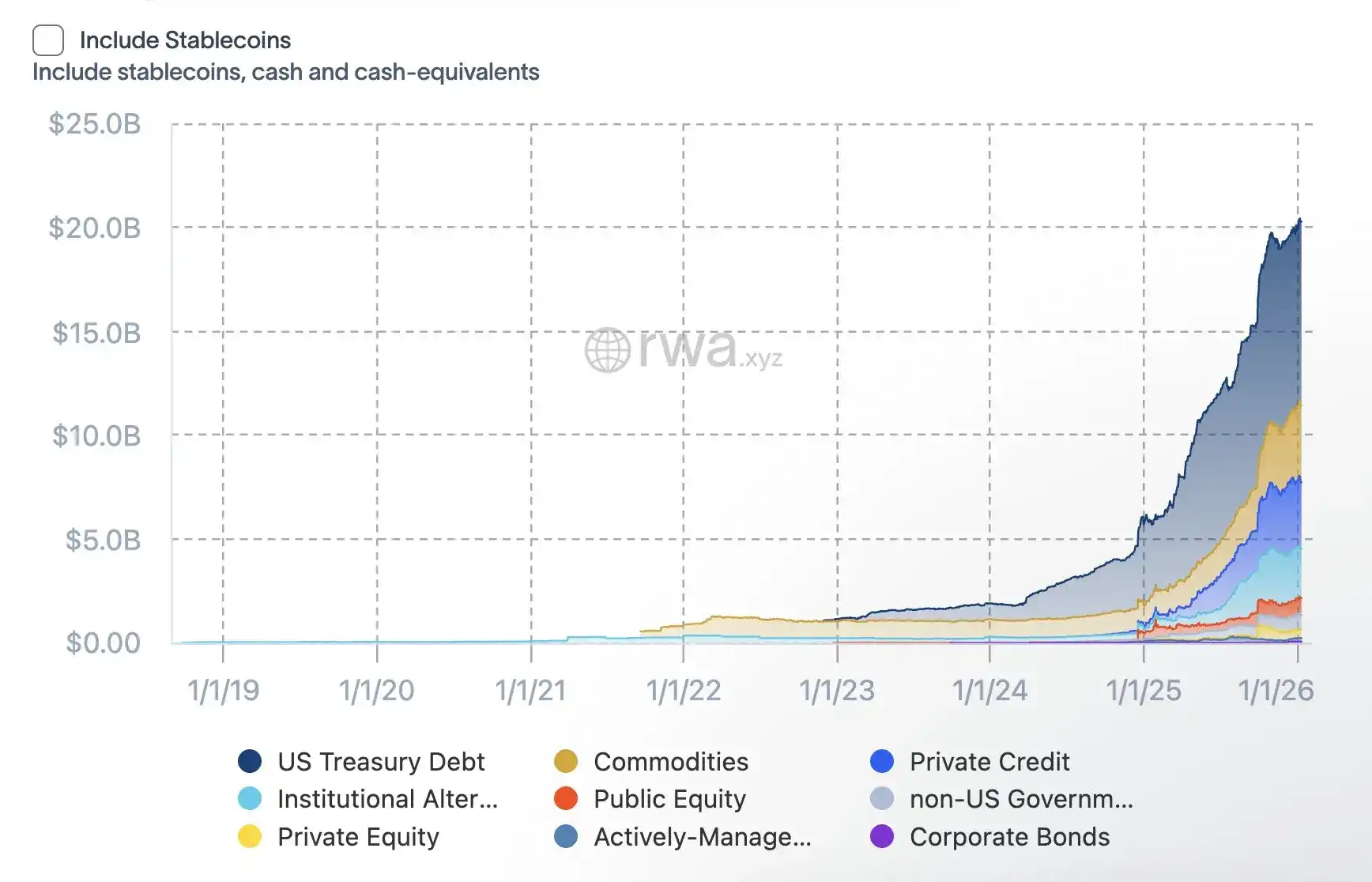Viewport: 1372px width, 882px height.
Task: Click the Private Credit legend dot
Action: coord(882,761)
